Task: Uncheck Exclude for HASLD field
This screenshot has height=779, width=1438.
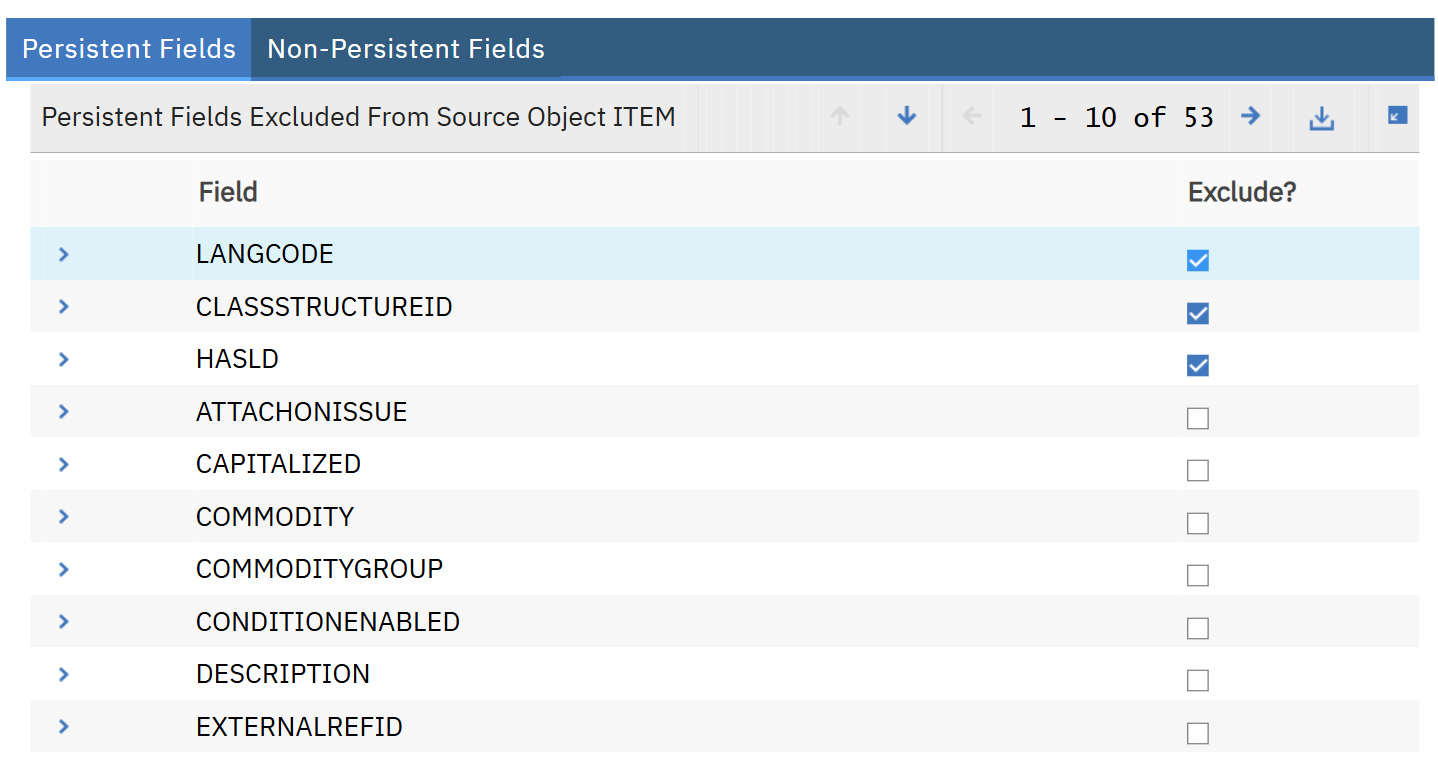Action: click(1197, 365)
